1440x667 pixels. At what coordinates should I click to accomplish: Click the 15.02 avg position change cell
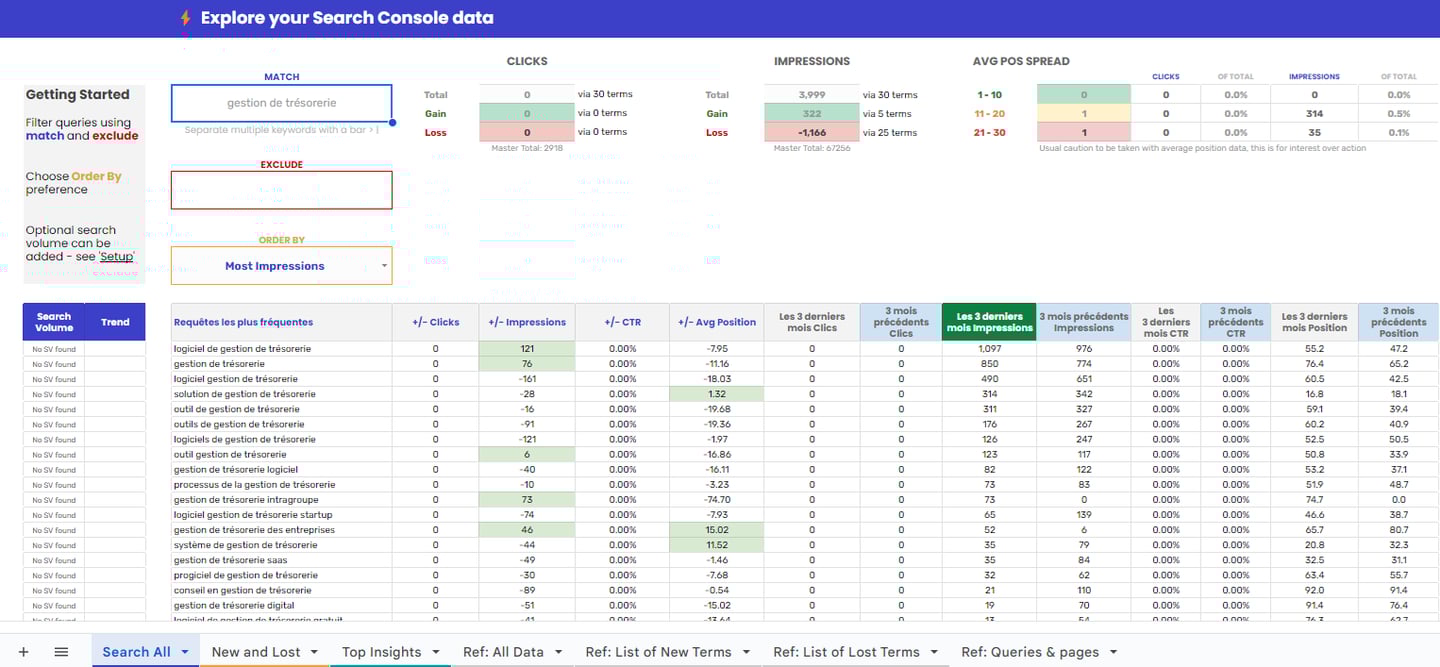coord(716,530)
